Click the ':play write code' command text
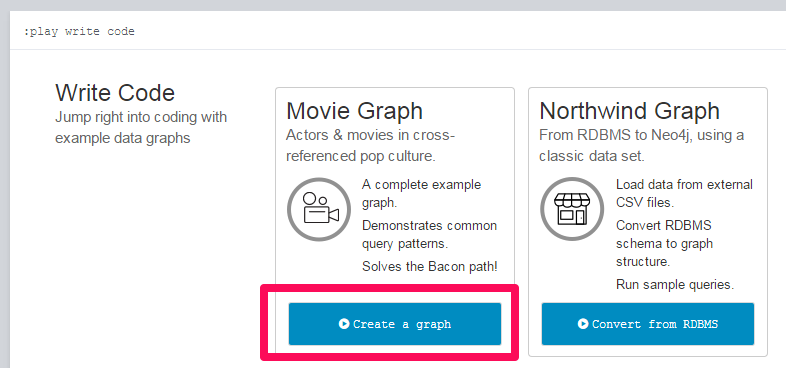Viewport: 786px width, 368px height. (79, 32)
